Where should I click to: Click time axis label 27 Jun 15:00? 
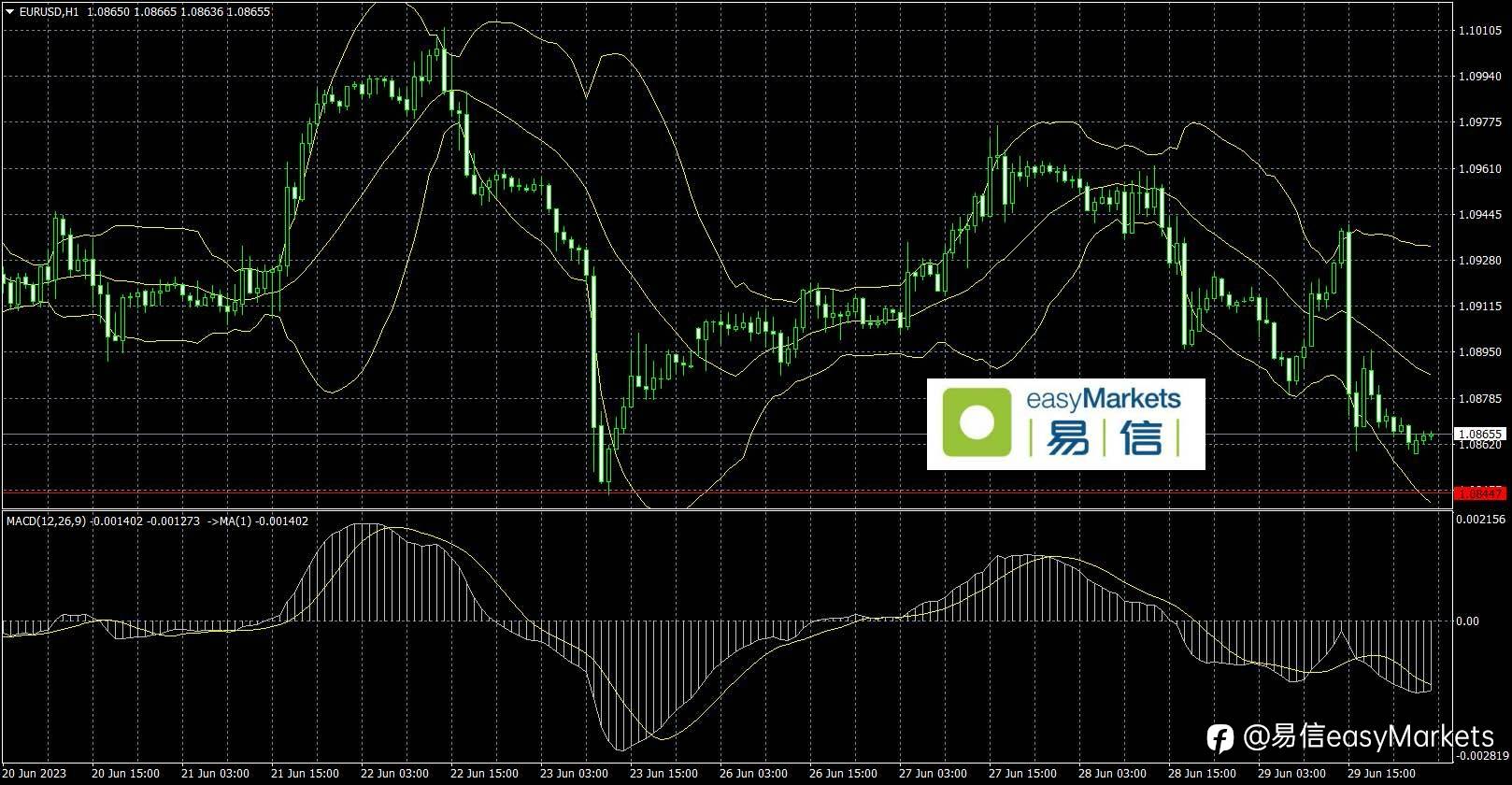[x=1022, y=774]
